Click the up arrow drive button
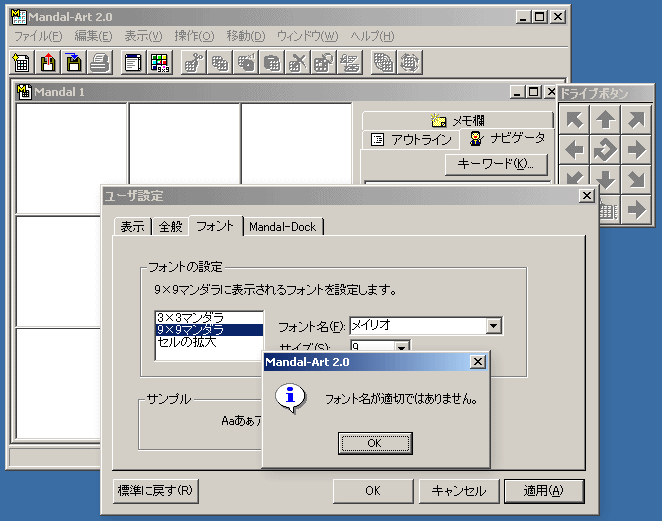The height and width of the screenshot is (521, 662). 605,120
